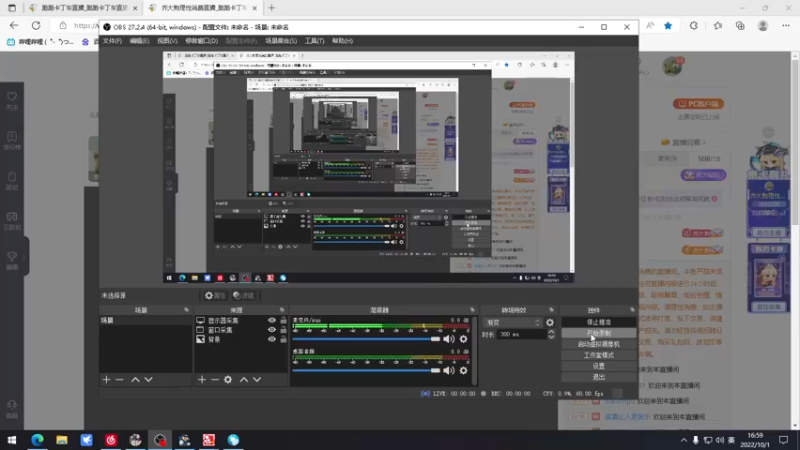The image size is (800, 450).
Task: Toggle visibility of 背景 source
Action: tap(271, 339)
